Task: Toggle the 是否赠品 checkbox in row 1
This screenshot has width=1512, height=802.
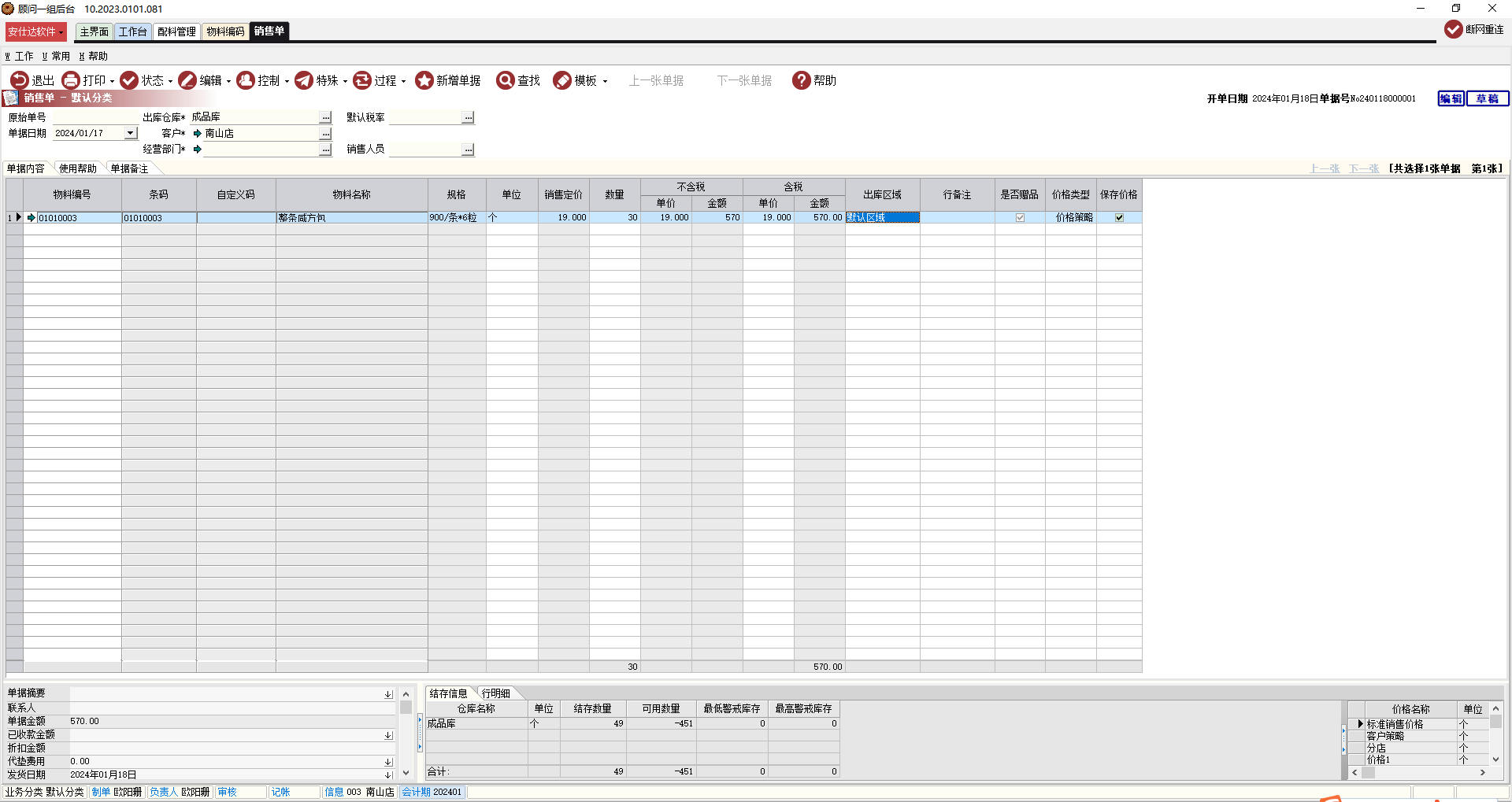Action: (x=1020, y=218)
